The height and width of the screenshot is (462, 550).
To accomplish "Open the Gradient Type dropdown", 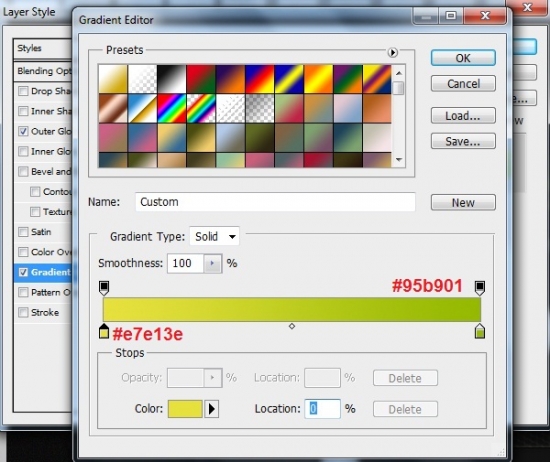I will 215,236.
